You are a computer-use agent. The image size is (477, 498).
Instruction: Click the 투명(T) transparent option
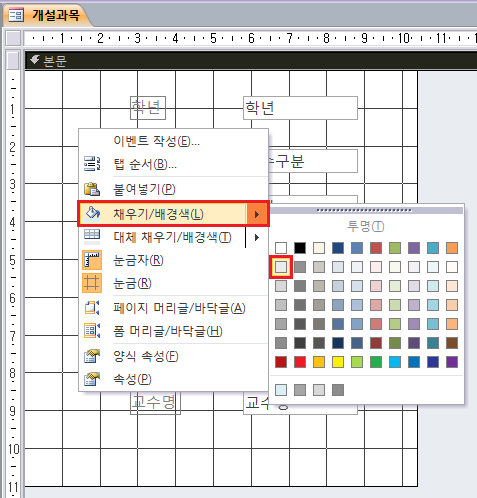click(x=366, y=226)
